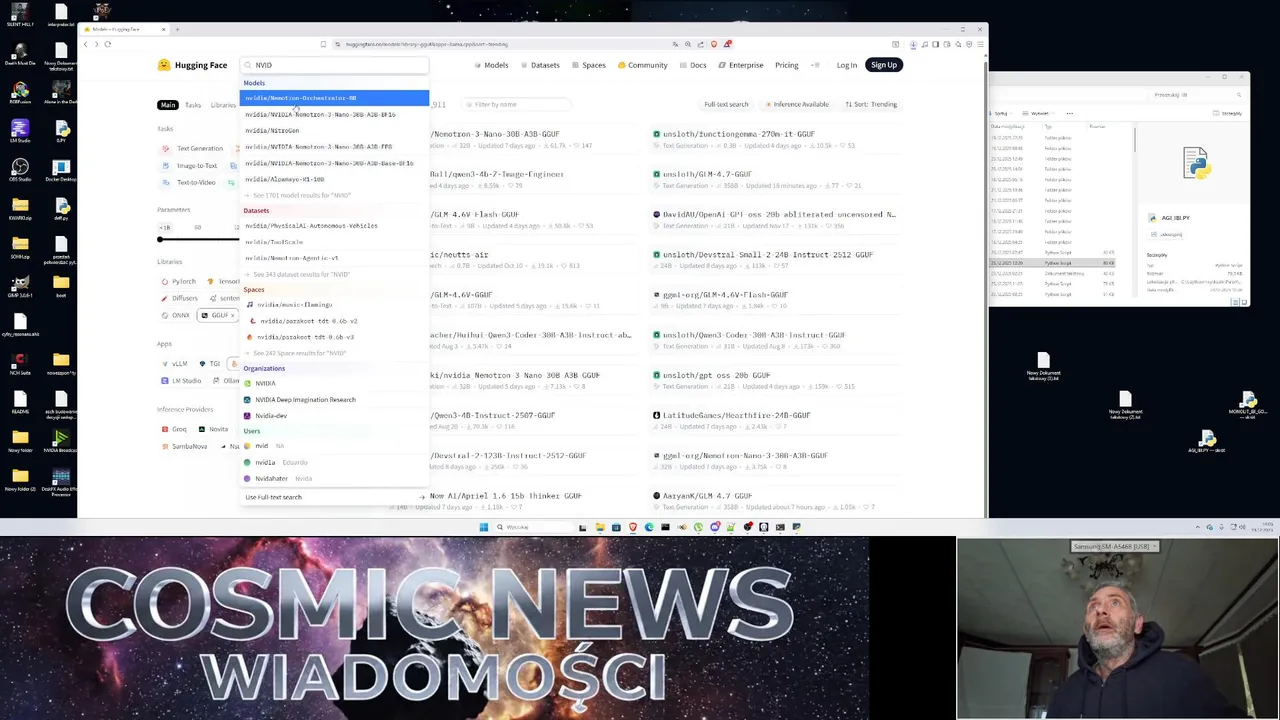This screenshot has width=1280, height=720.
Task: Click the Brave shield icon in address bar
Action: point(713,44)
